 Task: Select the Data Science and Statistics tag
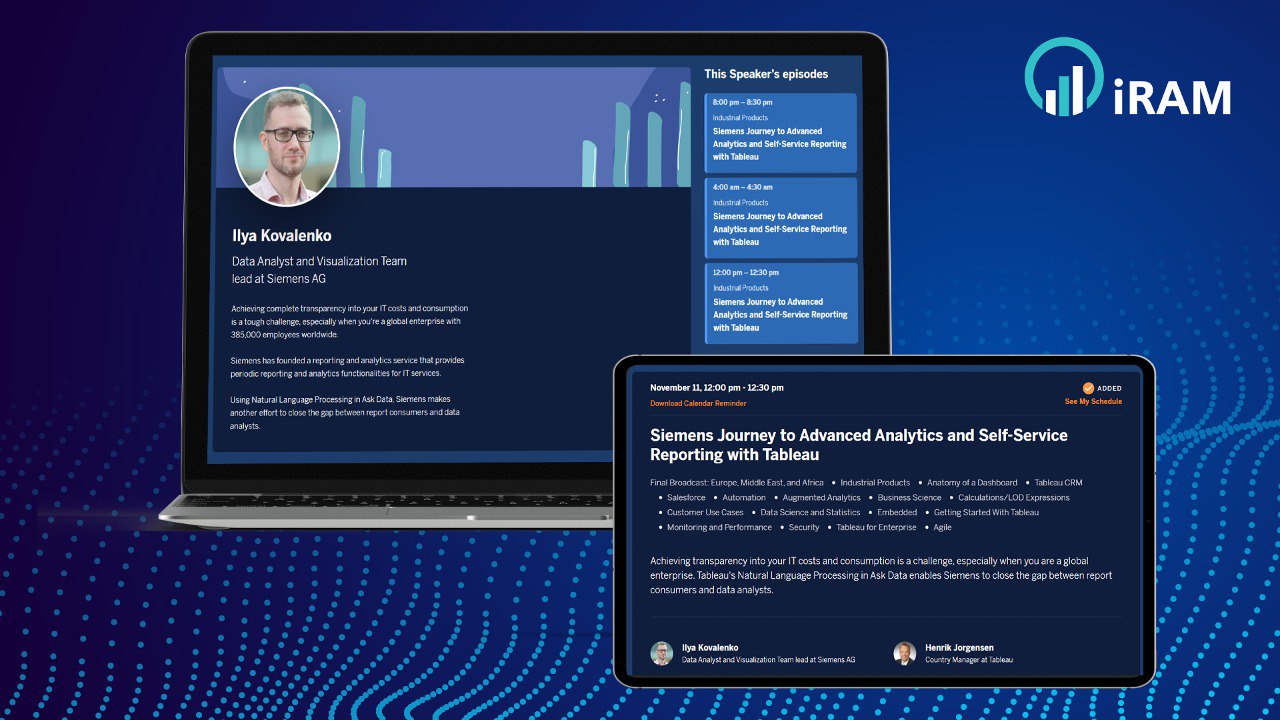point(810,513)
